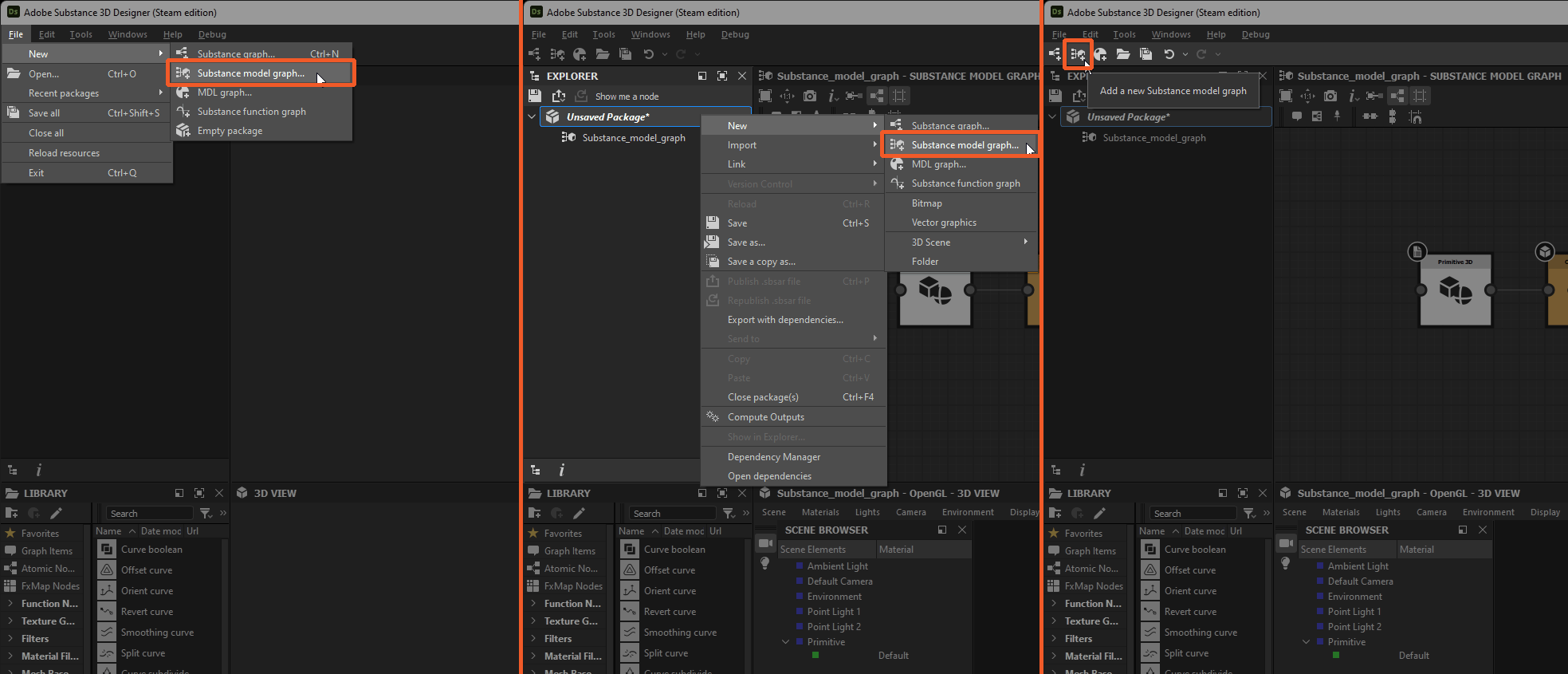Open a package via middle window folder icon
The image size is (1568, 674).
[603, 54]
